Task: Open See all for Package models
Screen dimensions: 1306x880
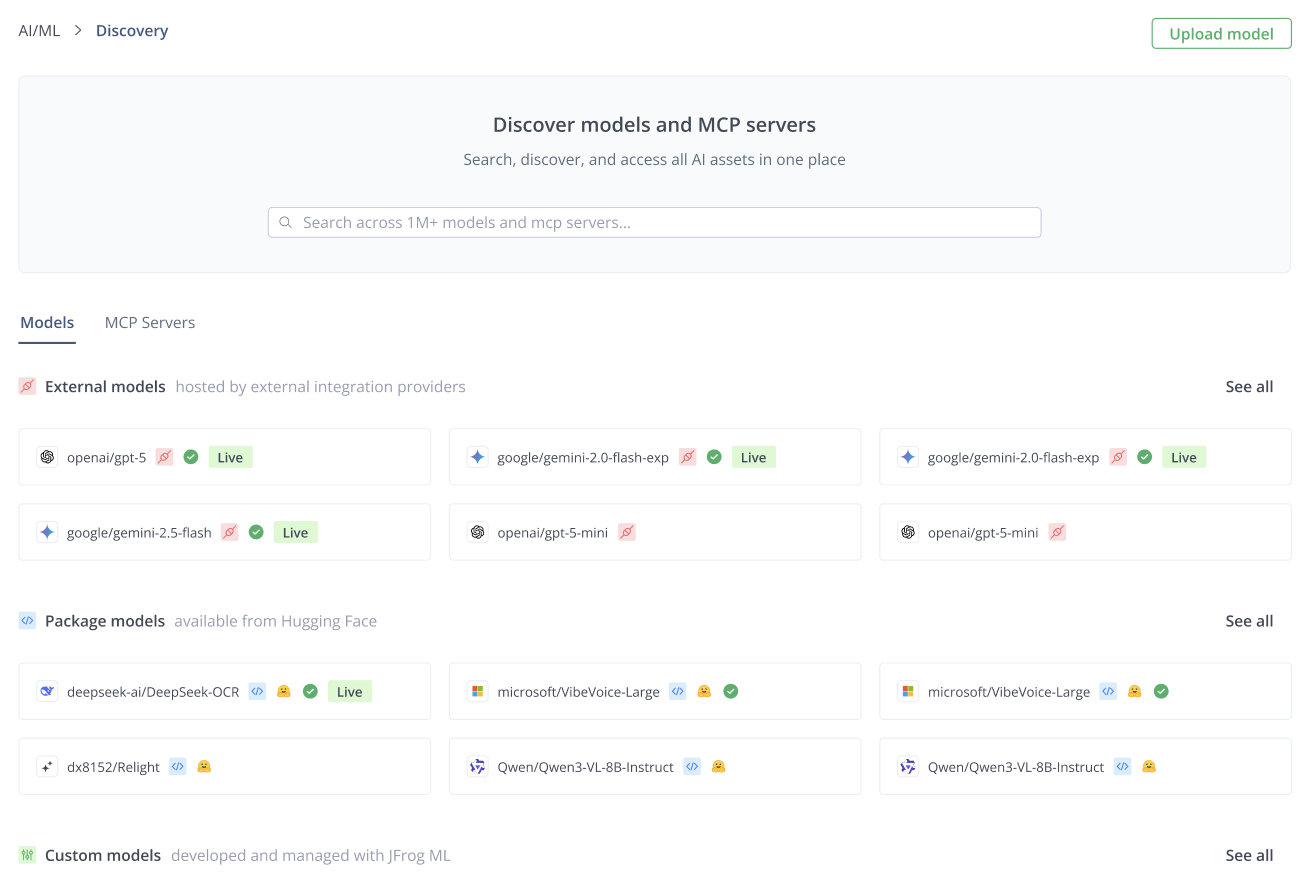Action: (x=1249, y=621)
